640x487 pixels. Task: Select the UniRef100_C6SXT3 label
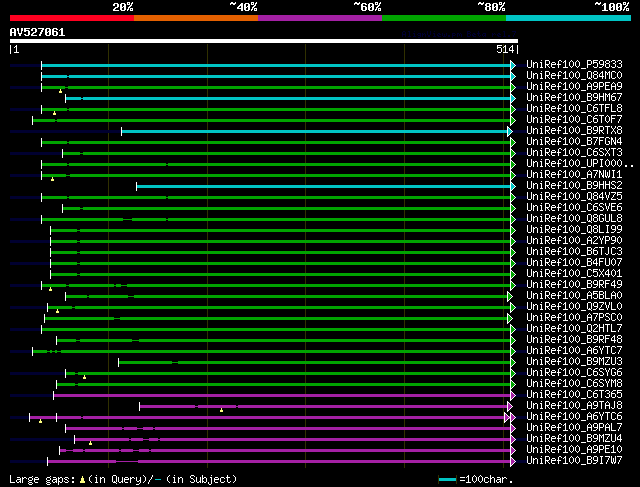coord(574,153)
